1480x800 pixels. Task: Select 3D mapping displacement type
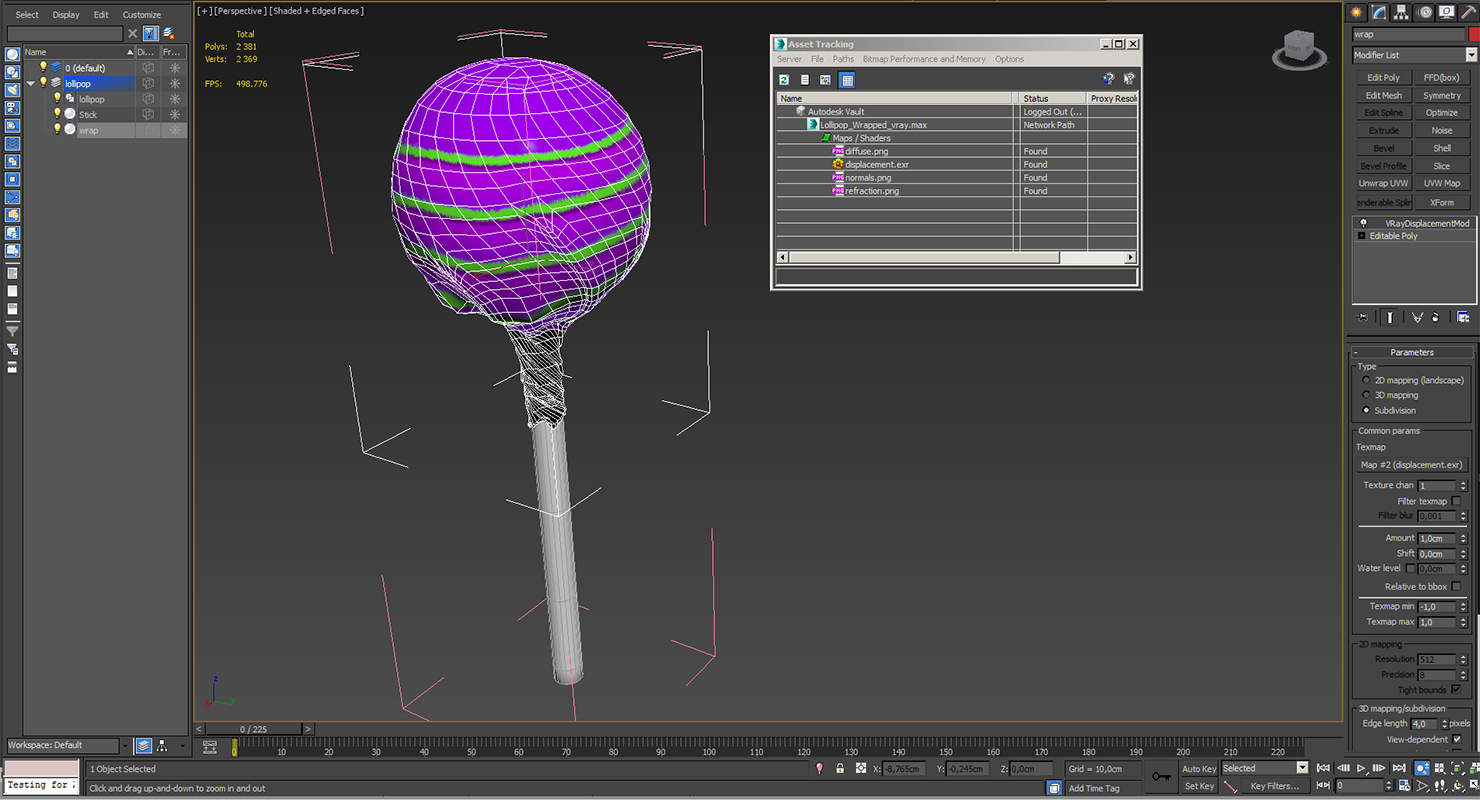pos(1366,395)
